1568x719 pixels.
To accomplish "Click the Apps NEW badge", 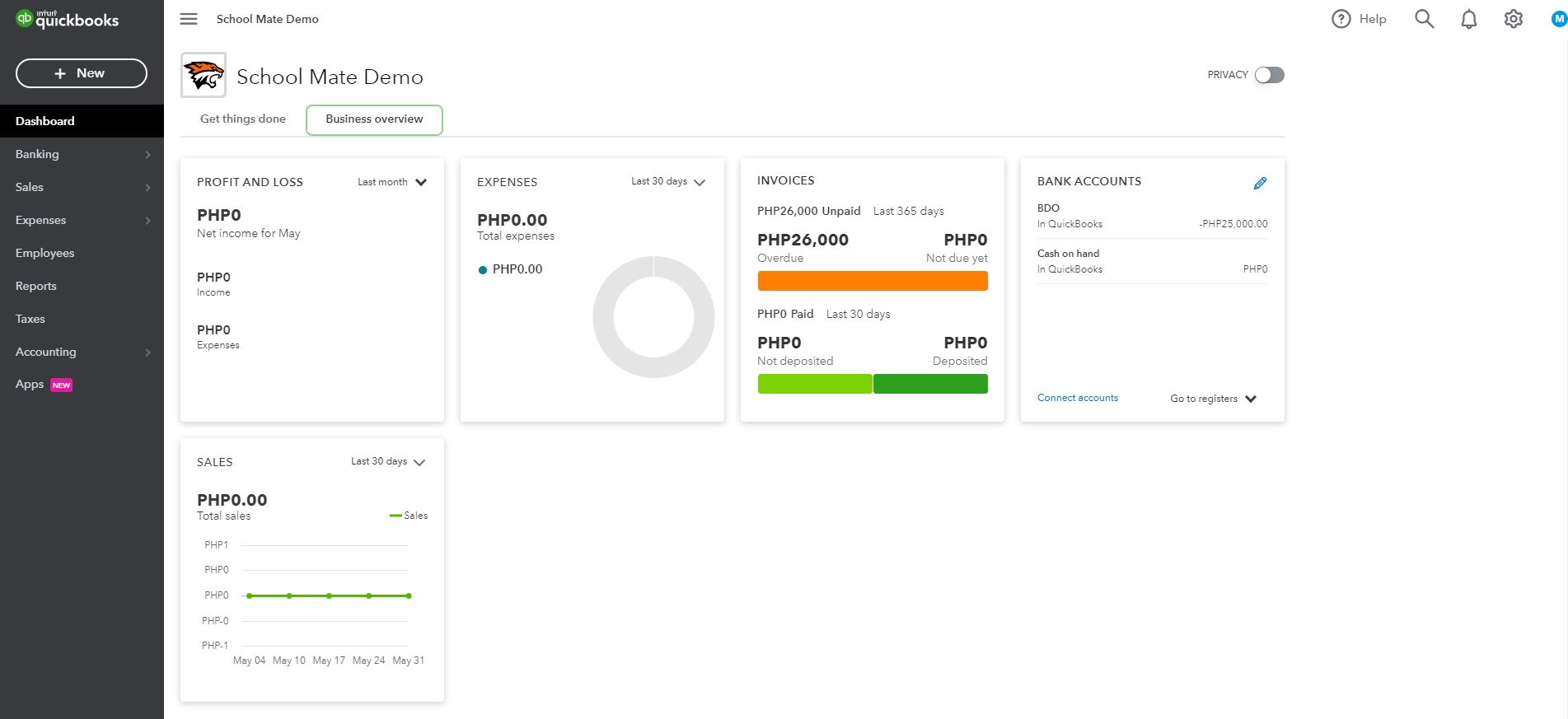I will tap(62, 385).
